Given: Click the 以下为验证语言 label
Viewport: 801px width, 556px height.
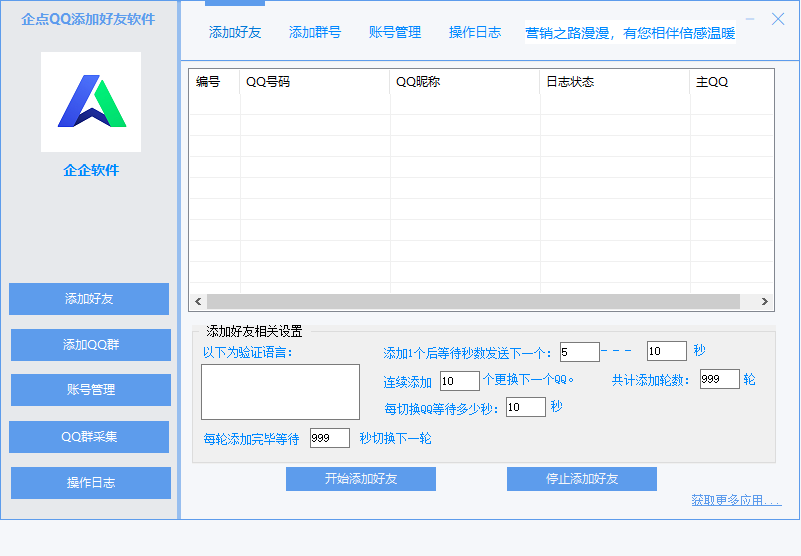Looking at the screenshot, I should click(248, 353).
